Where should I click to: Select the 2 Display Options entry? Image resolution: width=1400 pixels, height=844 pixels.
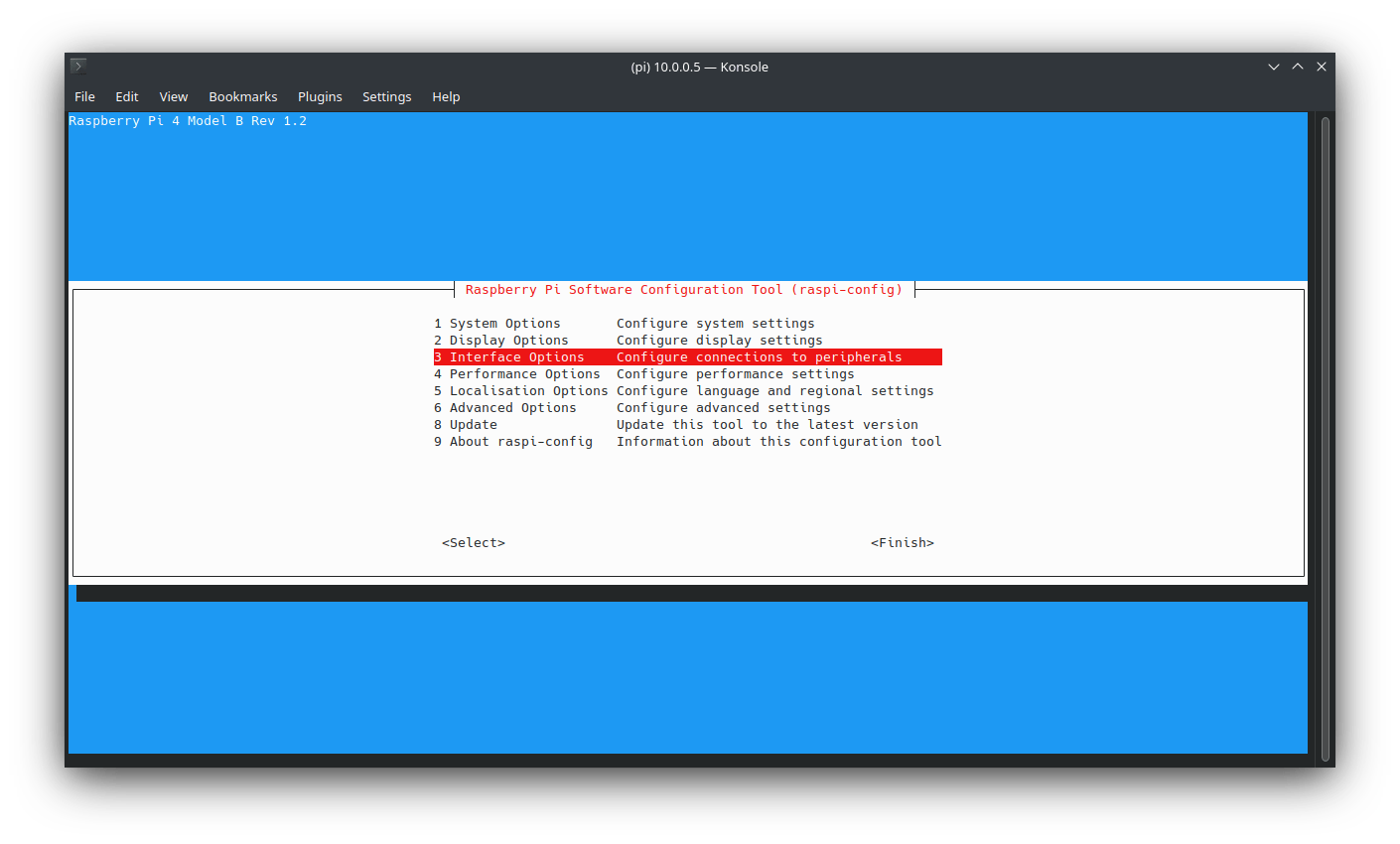(687, 341)
